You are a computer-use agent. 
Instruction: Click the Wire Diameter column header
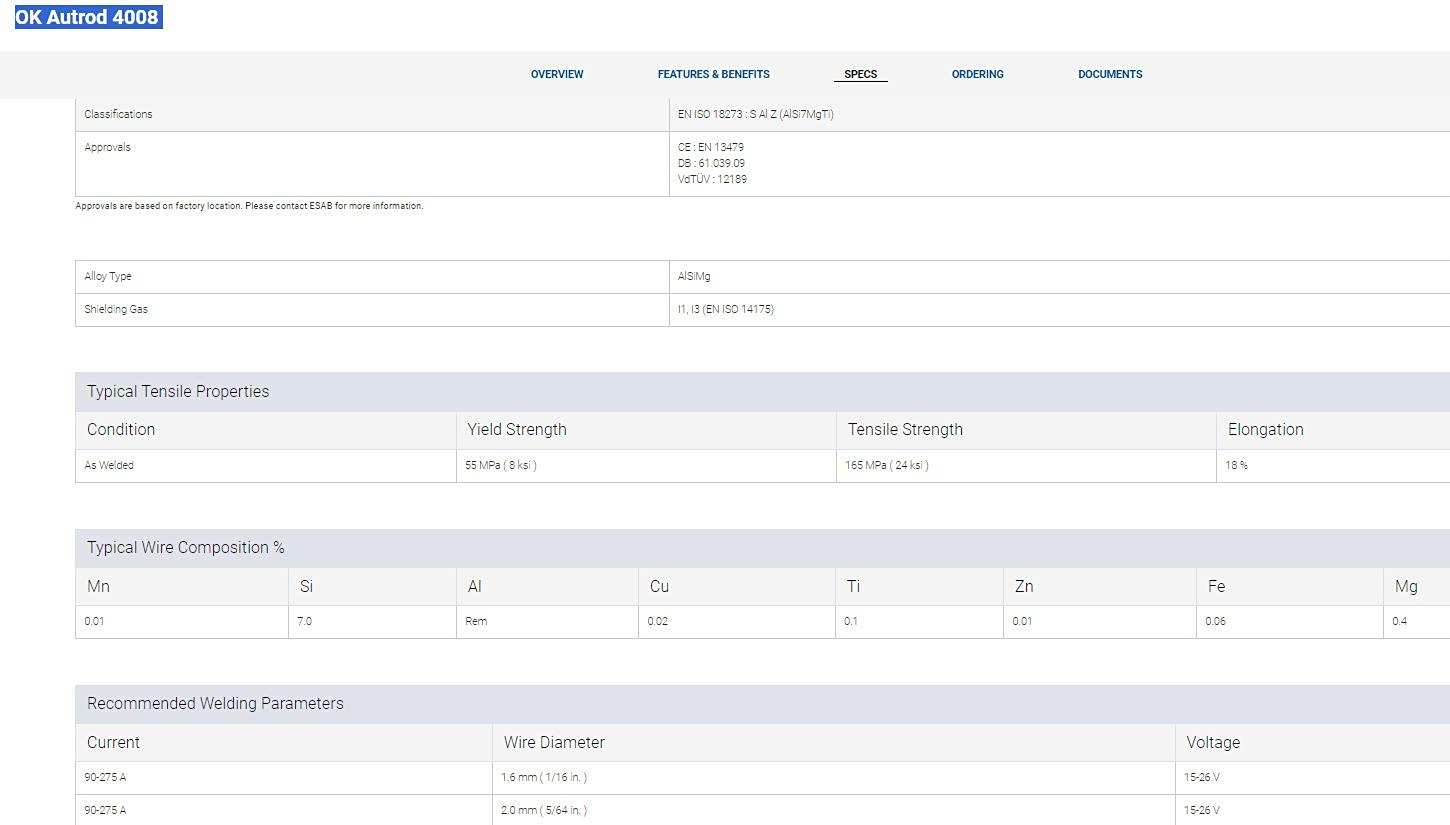pos(554,742)
